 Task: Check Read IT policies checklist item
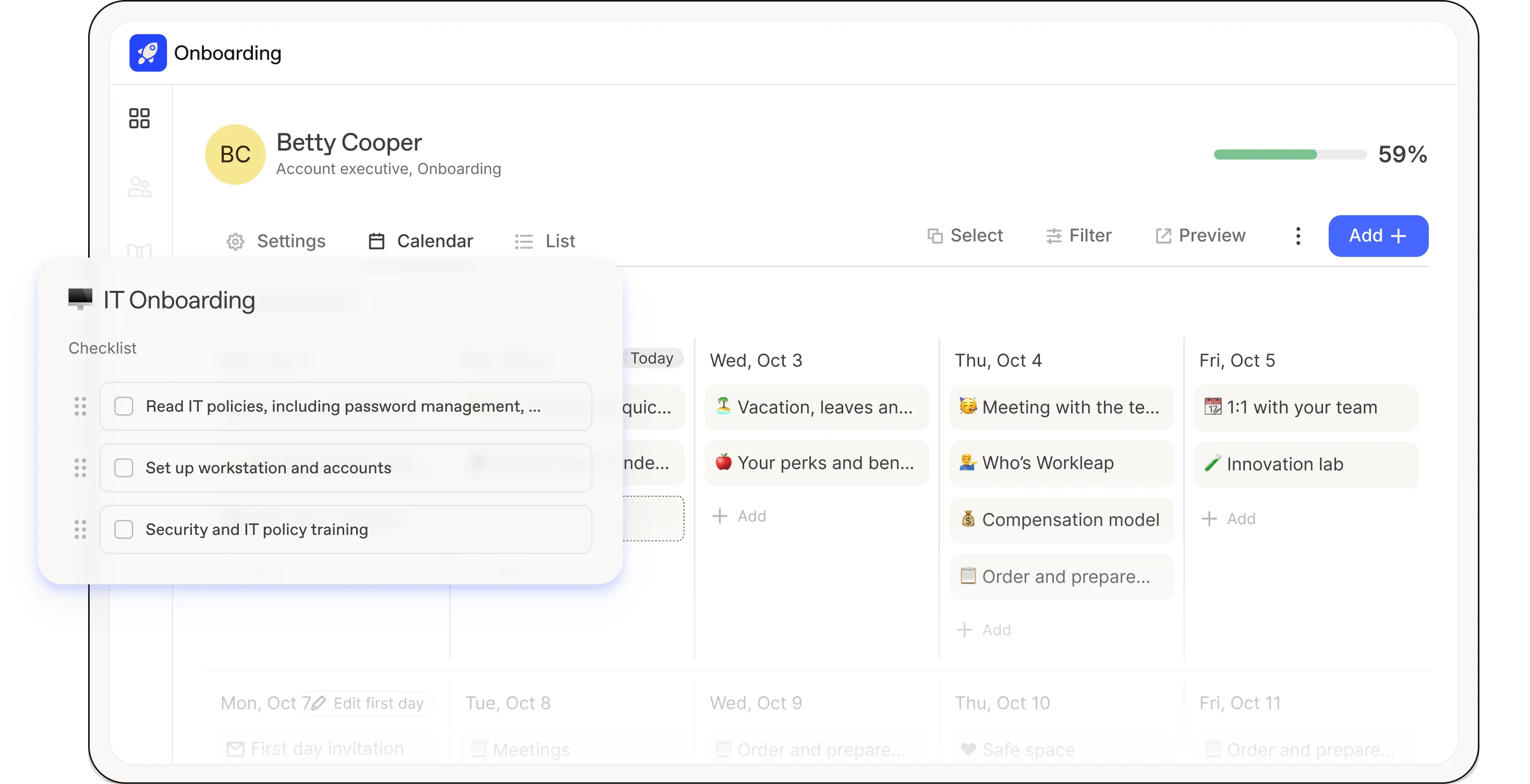point(124,406)
